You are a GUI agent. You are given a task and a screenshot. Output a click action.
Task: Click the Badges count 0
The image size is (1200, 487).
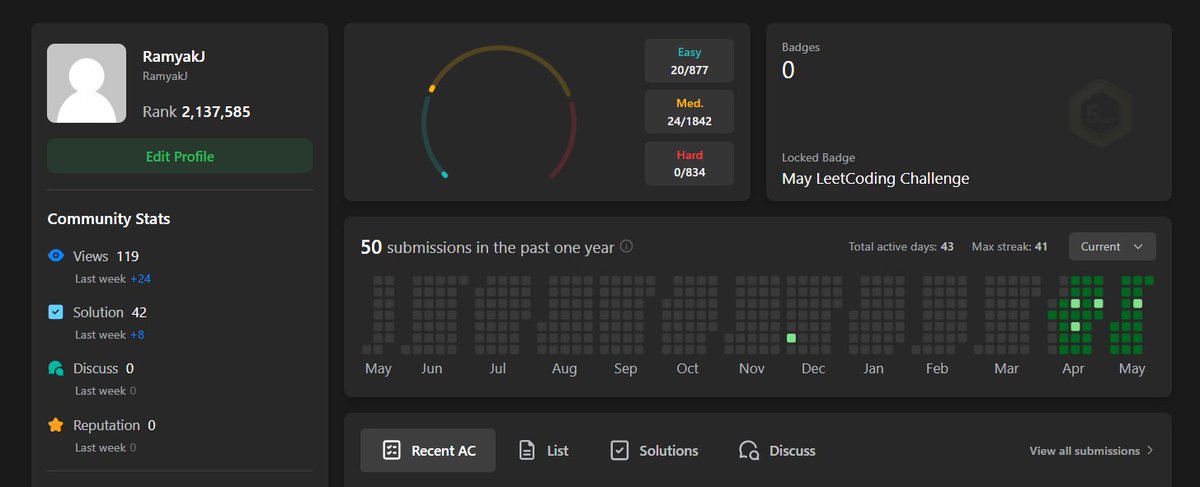[x=788, y=70]
